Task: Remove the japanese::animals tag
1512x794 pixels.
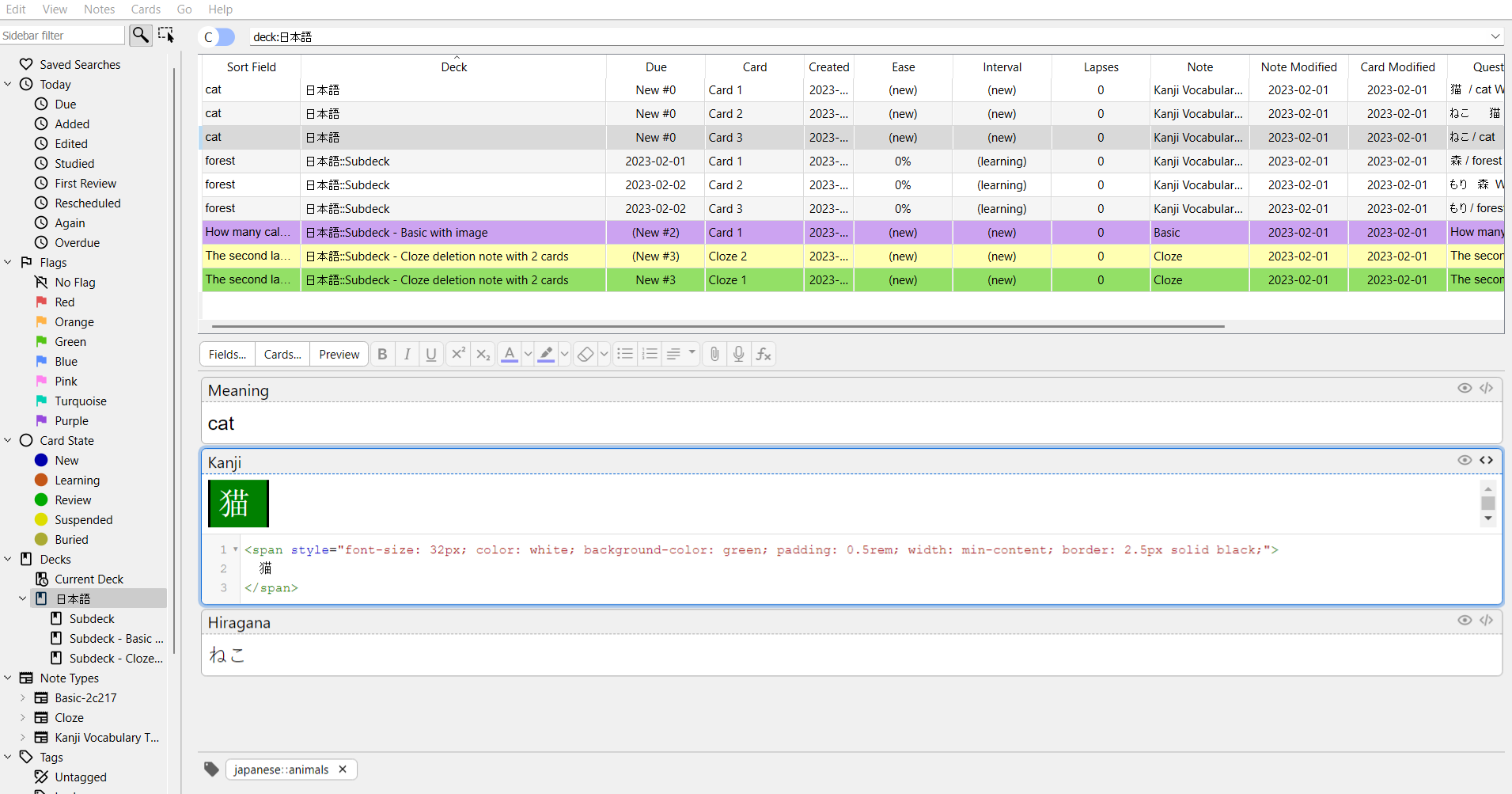Action: (x=343, y=769)
